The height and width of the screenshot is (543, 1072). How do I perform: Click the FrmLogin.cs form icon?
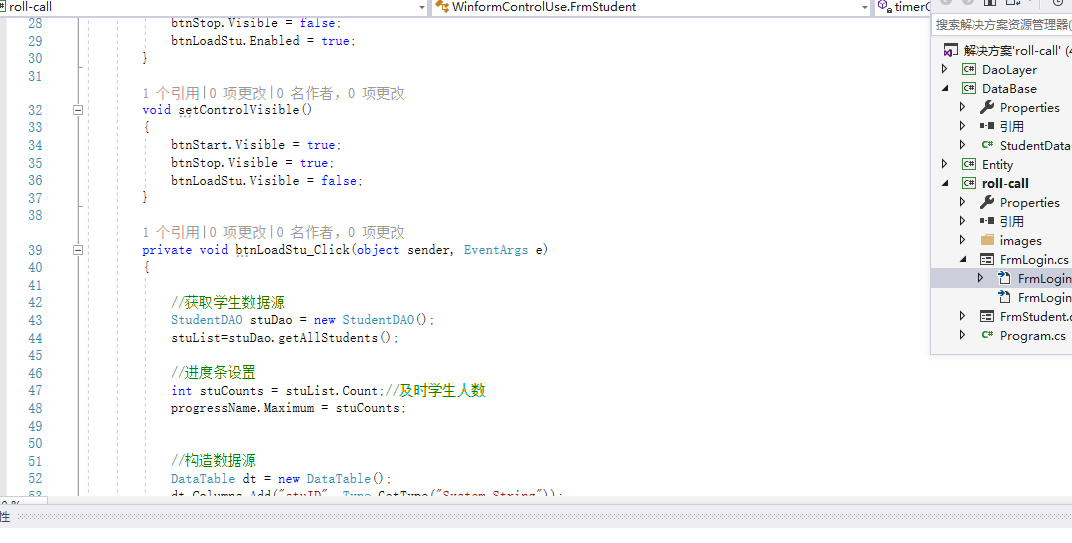click(x=987, y=259)
